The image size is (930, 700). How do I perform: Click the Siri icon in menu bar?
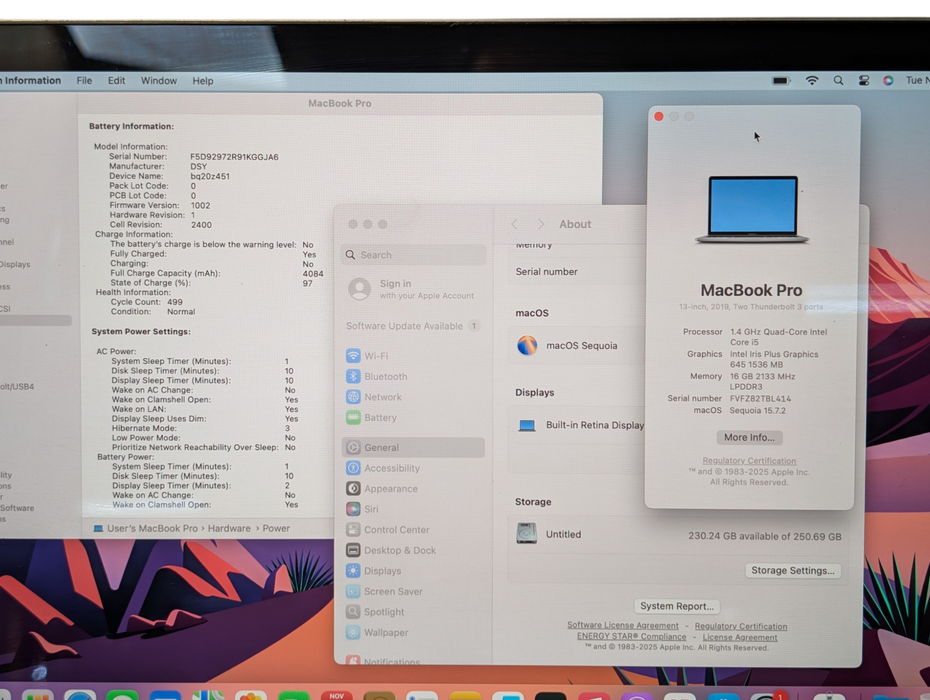point(888,80)
